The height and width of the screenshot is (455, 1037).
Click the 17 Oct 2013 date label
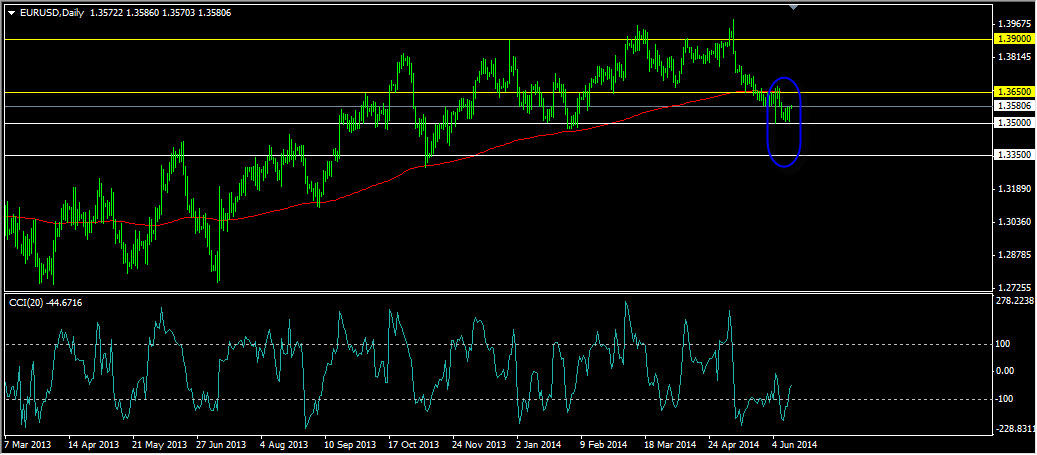coord(414,445)
